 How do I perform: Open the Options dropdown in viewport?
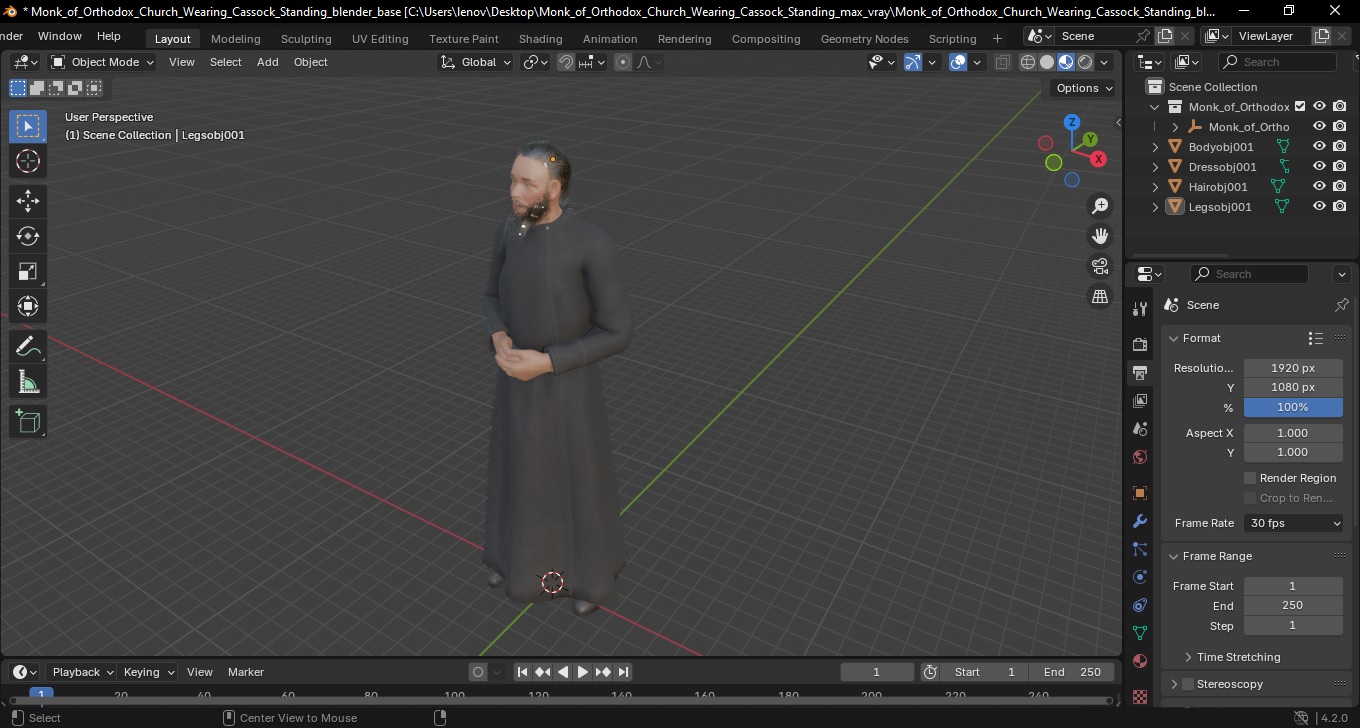pos(1085,88)
